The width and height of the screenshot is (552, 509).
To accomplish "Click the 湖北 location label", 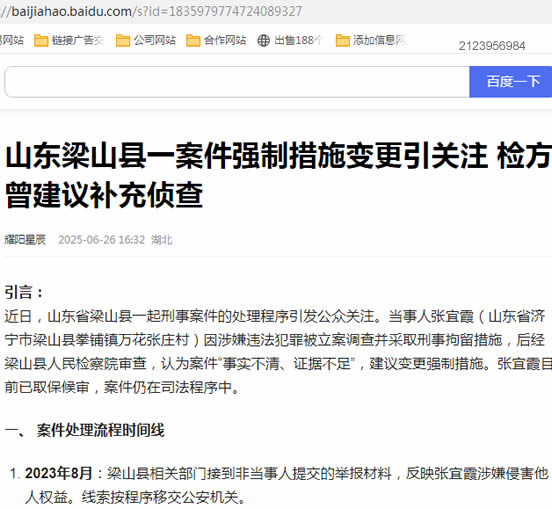I will point(162,240).
